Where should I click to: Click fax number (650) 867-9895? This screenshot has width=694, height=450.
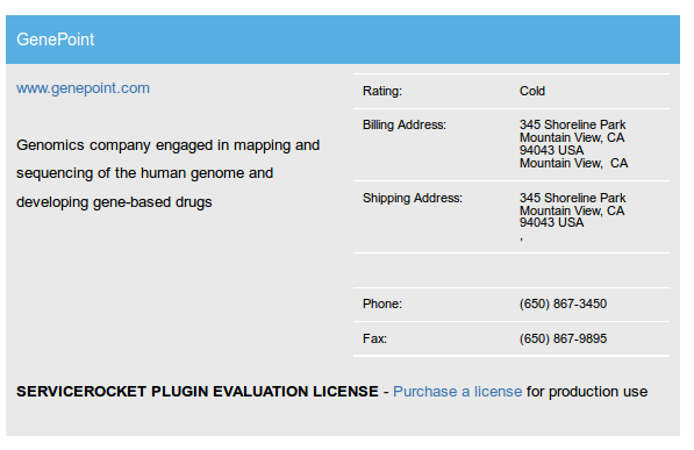tap(563, 339)
